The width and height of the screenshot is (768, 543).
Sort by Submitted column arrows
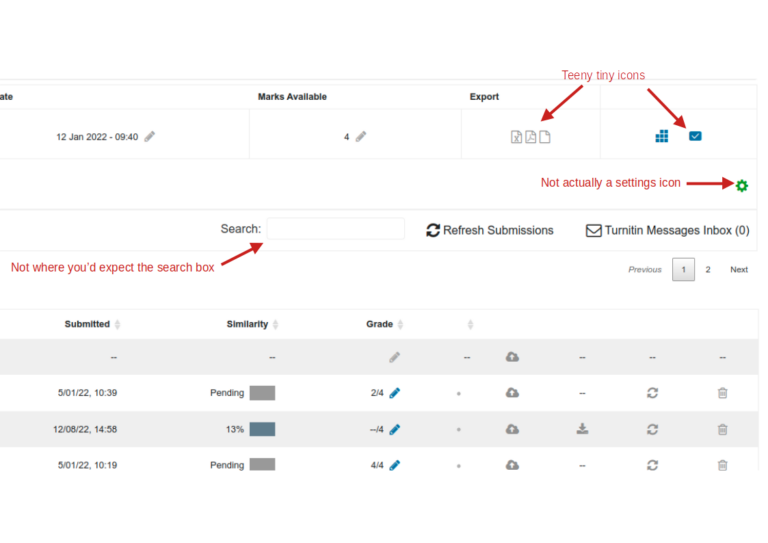(x=118, y=324)
